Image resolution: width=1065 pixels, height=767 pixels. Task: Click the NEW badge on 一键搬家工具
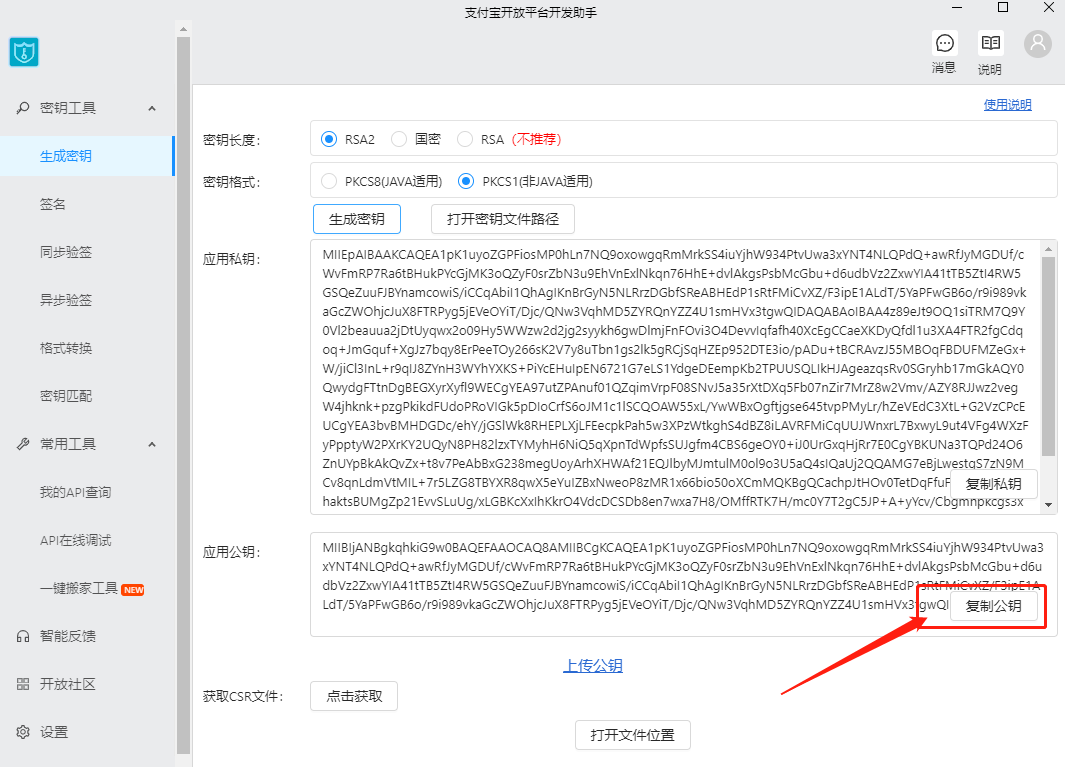[133, 590]
